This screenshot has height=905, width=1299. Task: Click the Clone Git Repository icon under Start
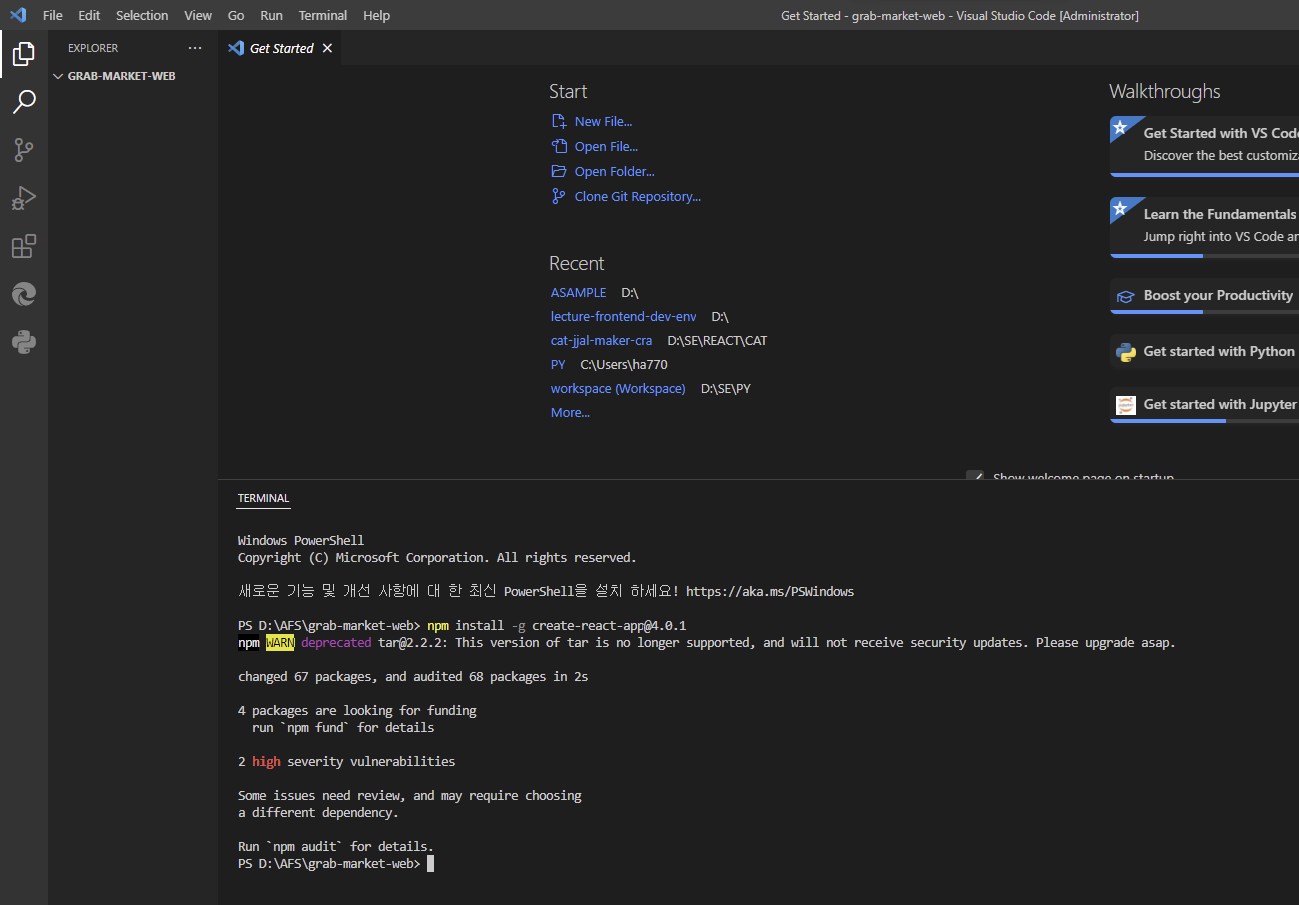(x=559, y=197)
